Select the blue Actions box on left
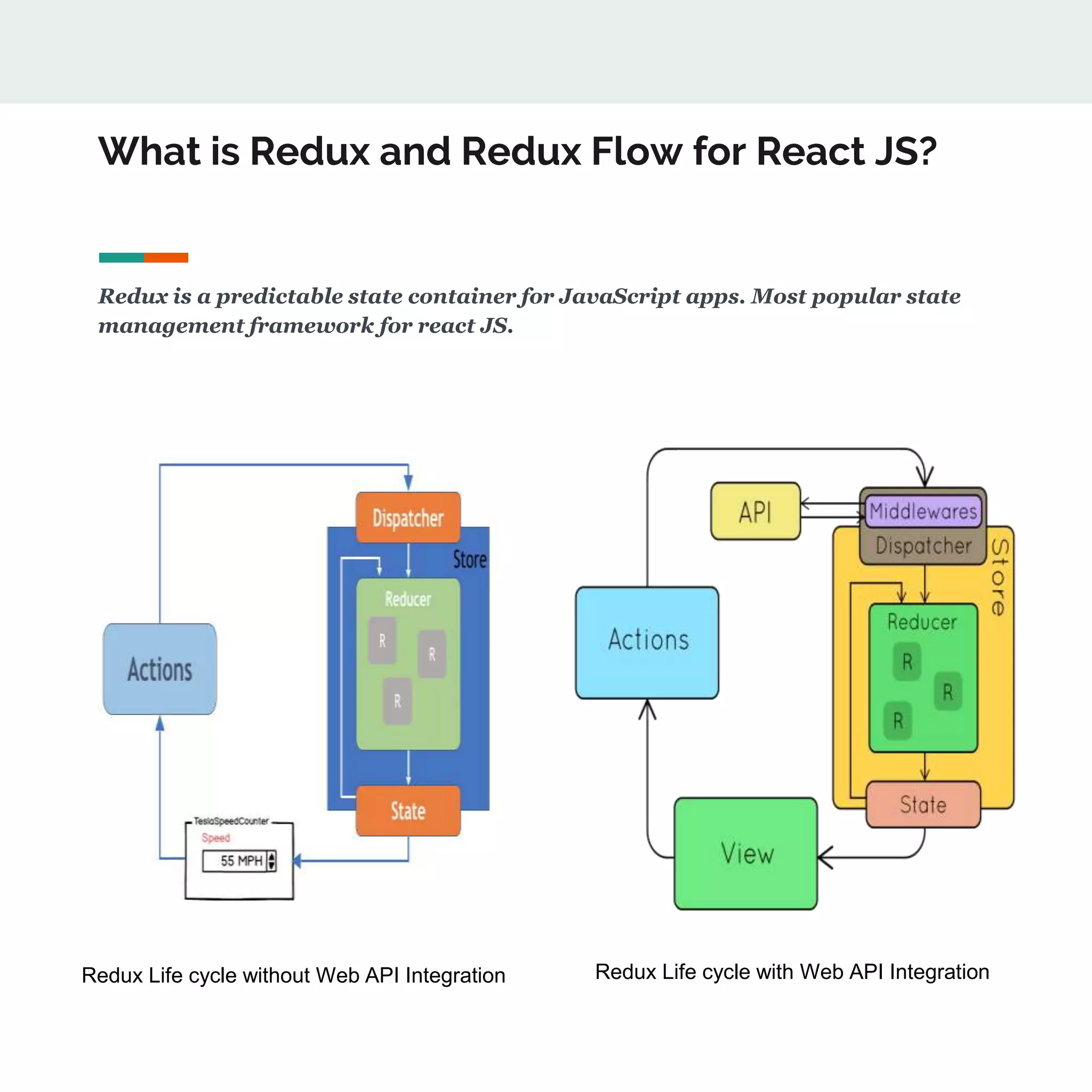Screen dimensions: 1092x1092 (159, 669)
